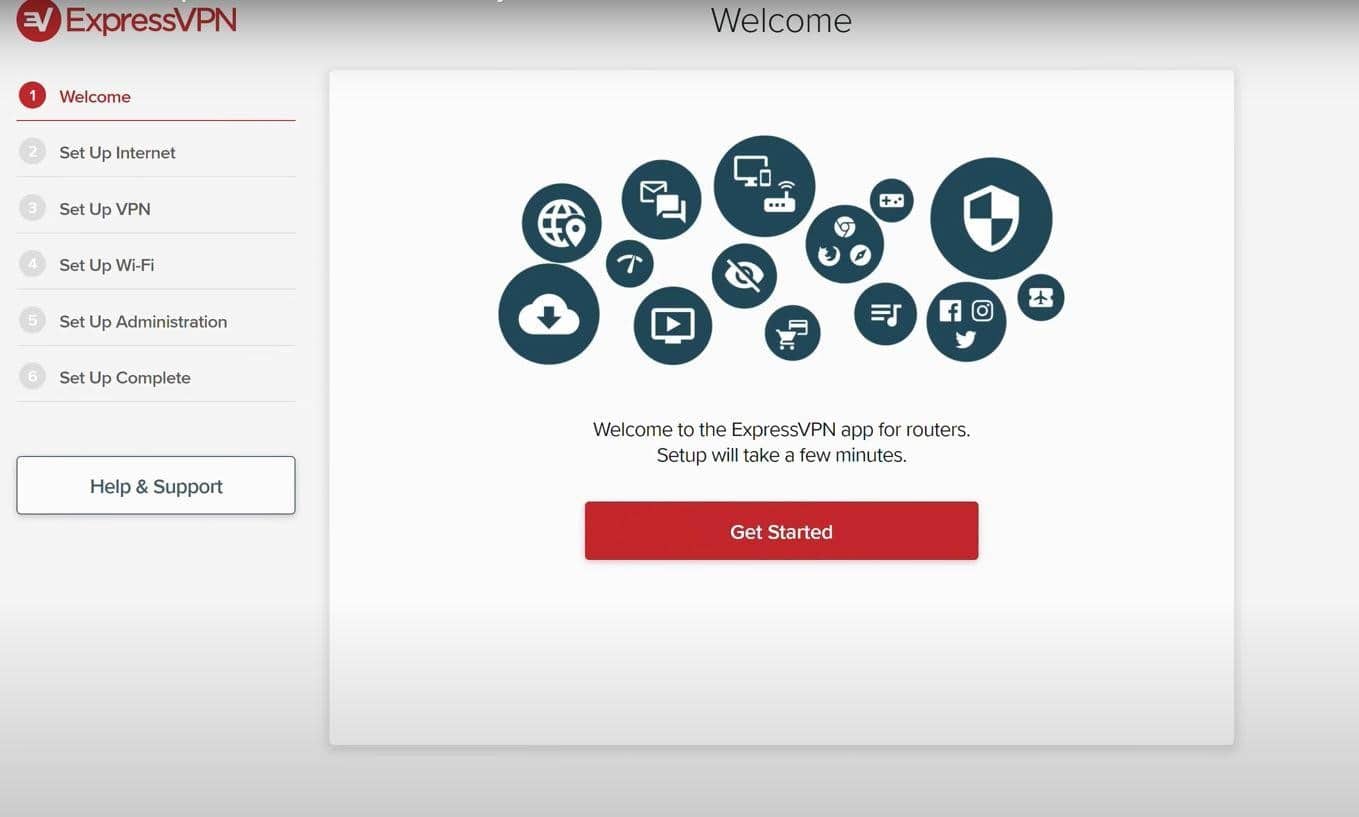Click the shopping cart payment icon

click(792, 333)
